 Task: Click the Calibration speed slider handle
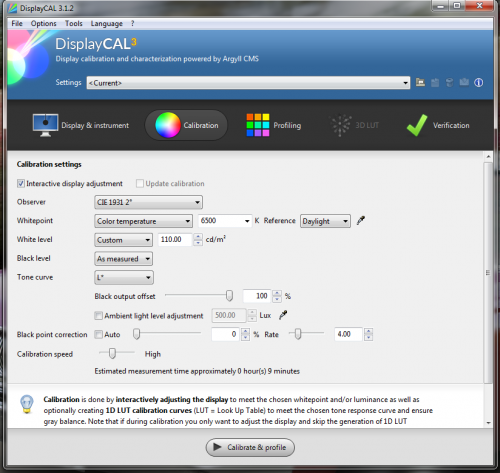pos(112,353)
